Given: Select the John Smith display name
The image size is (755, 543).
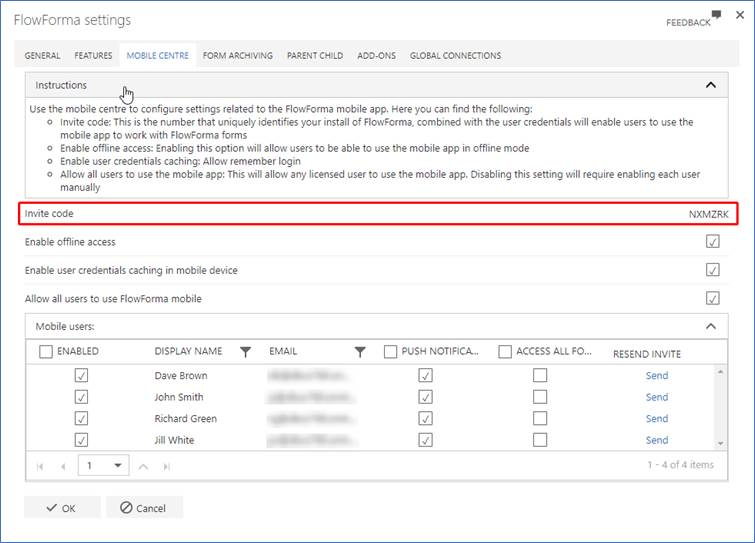Looking at the screenshot, I should coord(179,397).
